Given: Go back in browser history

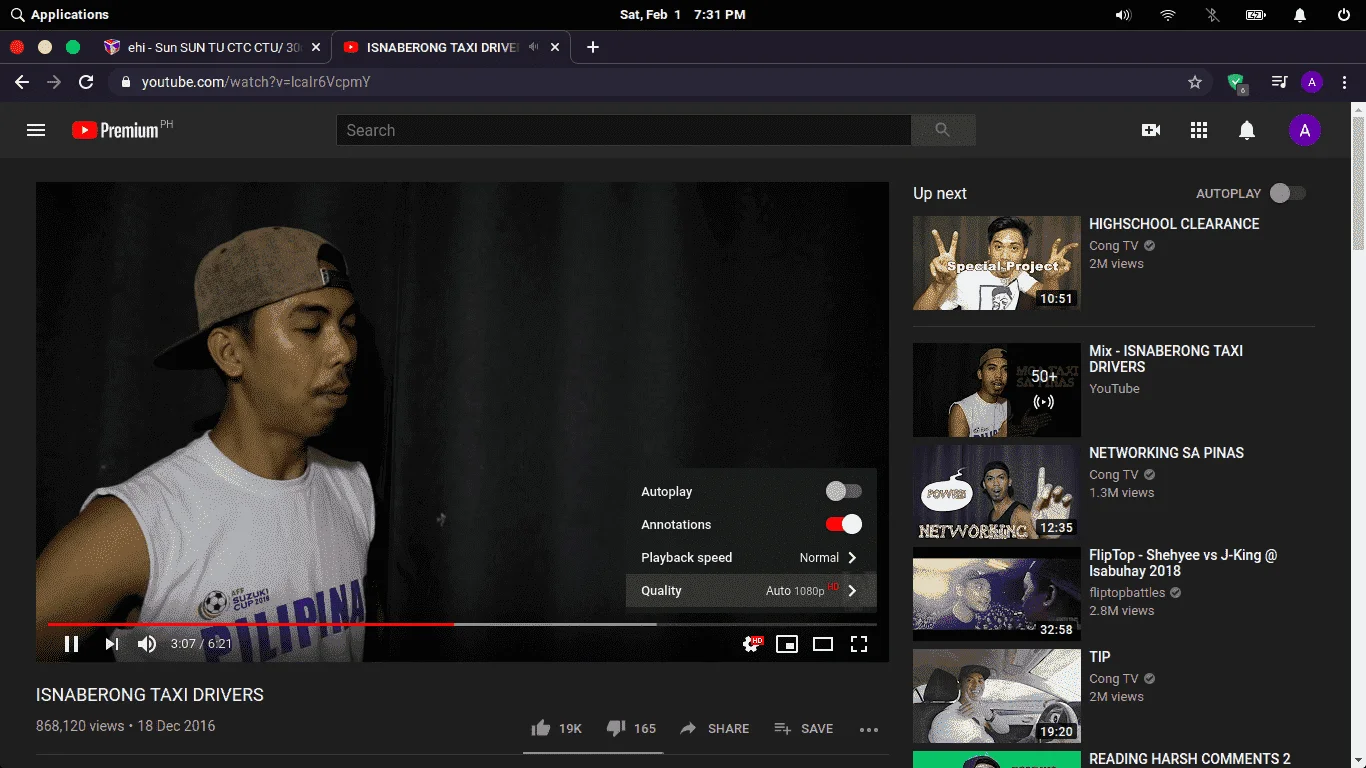Looking at the screenshot, I should click(x=22, y=82).
